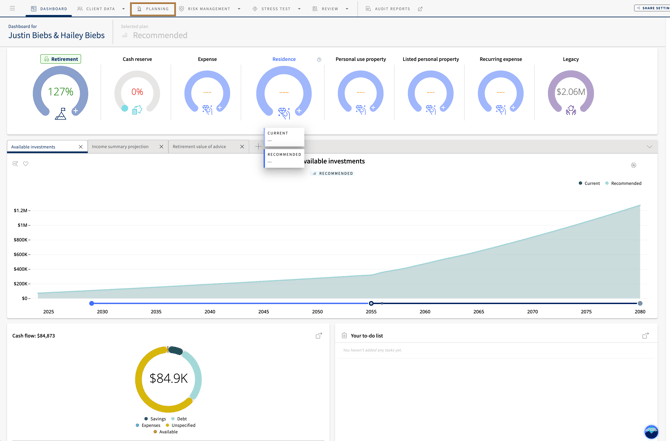Click the retirement beach icon under gauge
Screen dimensions: 670x441
tap(61, 114)
